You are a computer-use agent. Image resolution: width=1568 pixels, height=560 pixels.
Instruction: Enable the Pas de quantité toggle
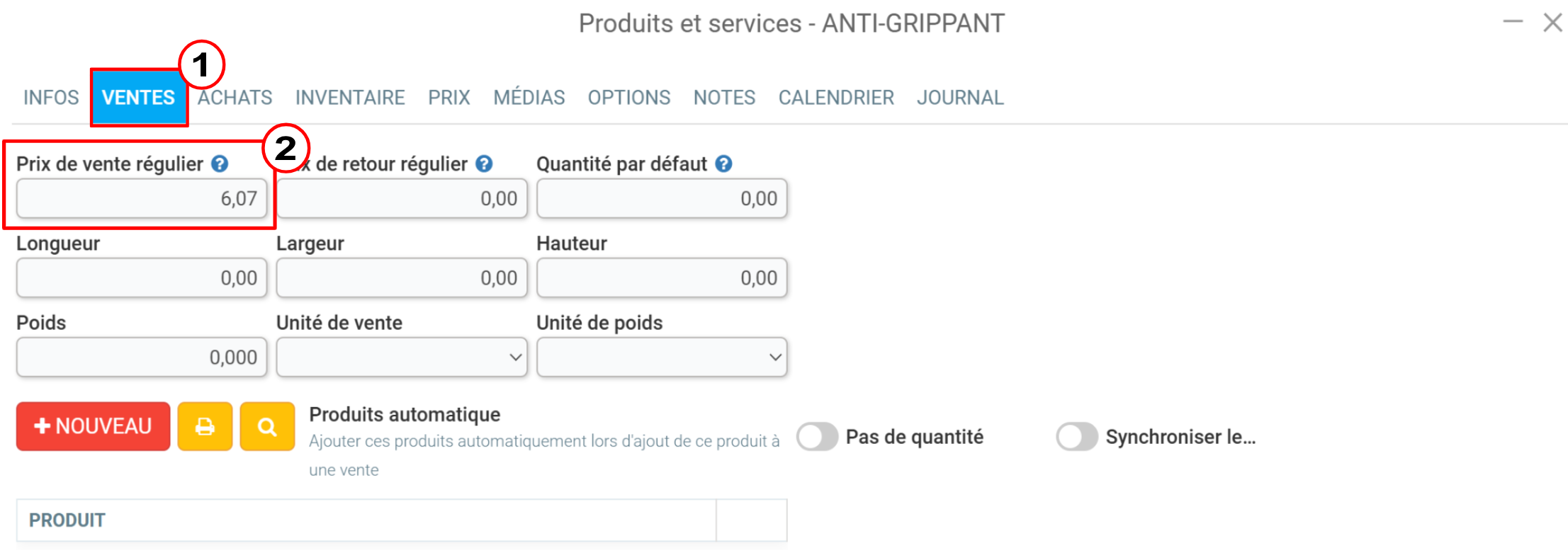click(x=817, y=437)
